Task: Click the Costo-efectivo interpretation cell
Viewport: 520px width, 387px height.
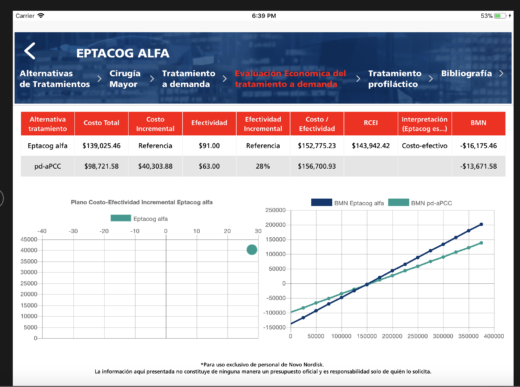Action: pyautogui.click(x=424, y=146)
